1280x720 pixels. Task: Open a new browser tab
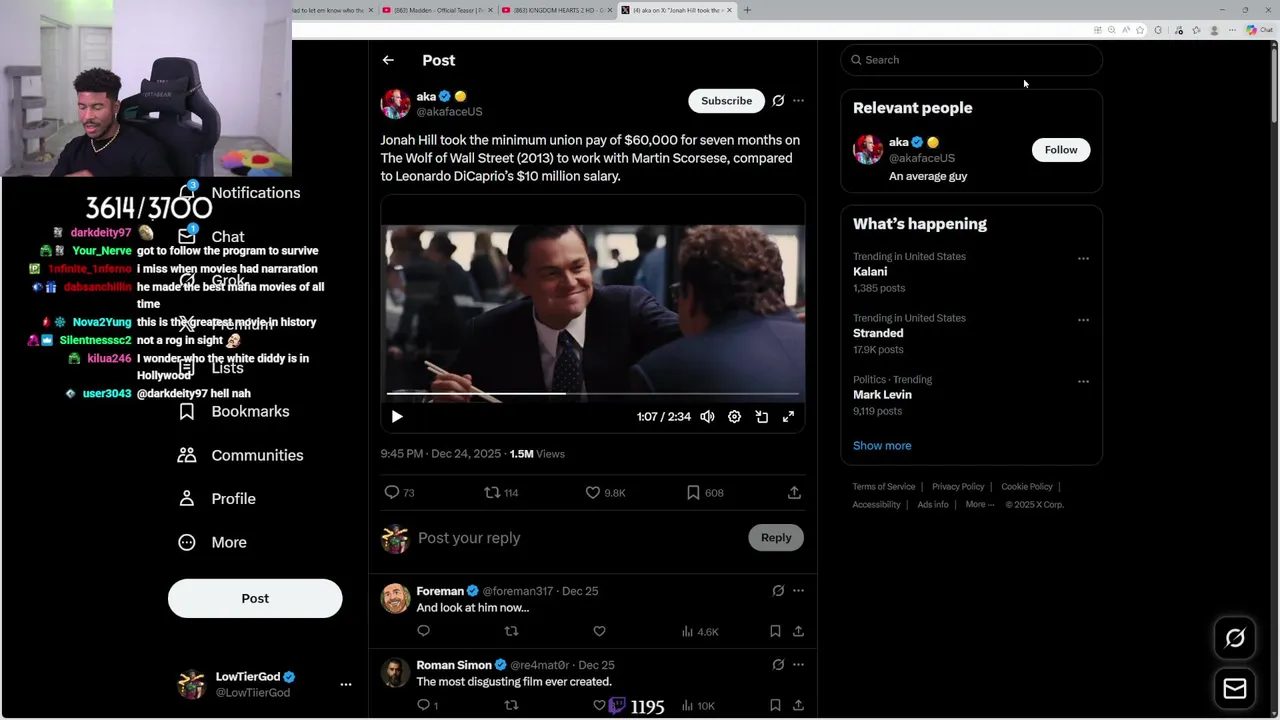(x=747, y=10)
